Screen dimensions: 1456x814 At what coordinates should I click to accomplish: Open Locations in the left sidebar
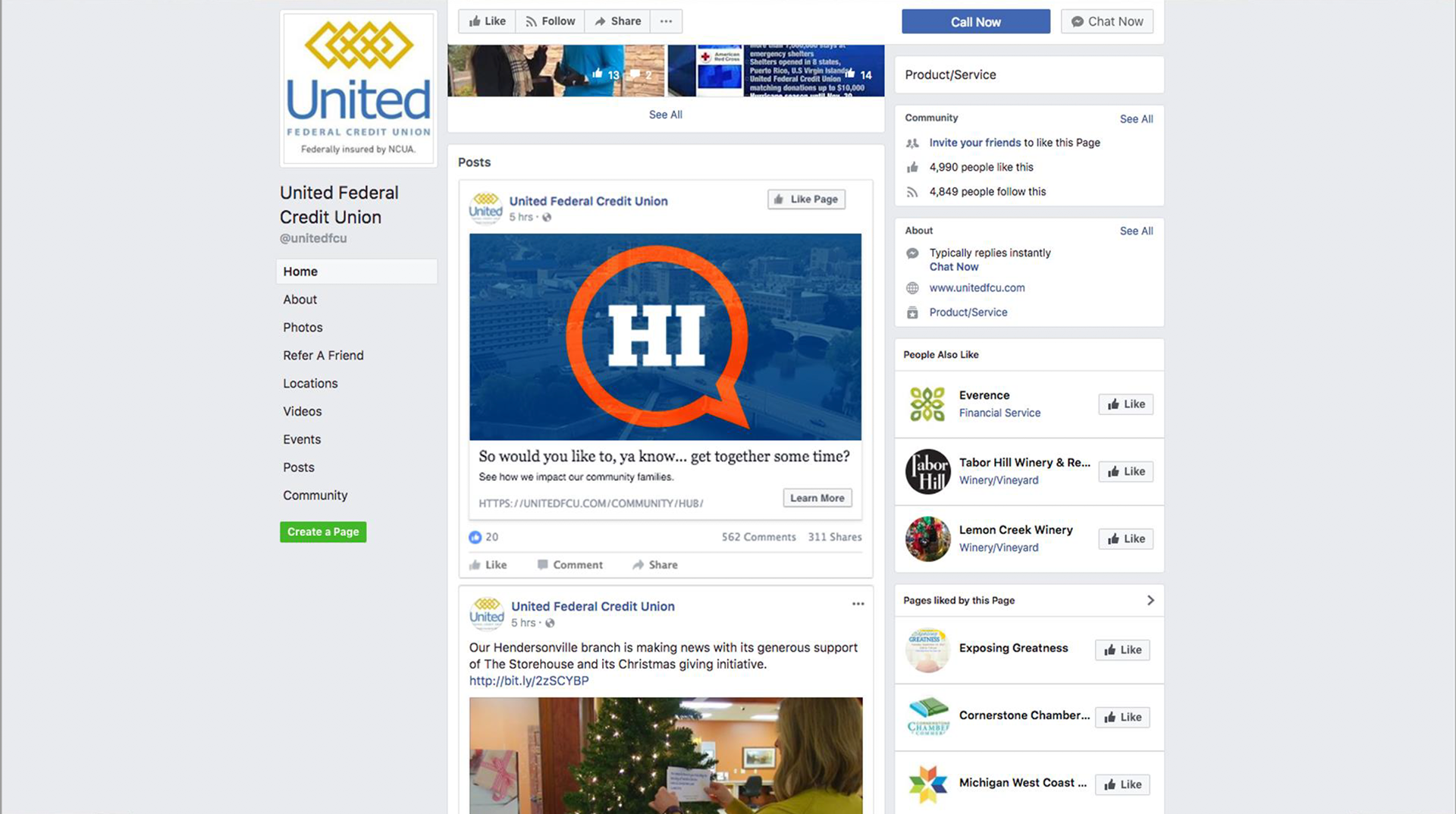tap(310, 383)
